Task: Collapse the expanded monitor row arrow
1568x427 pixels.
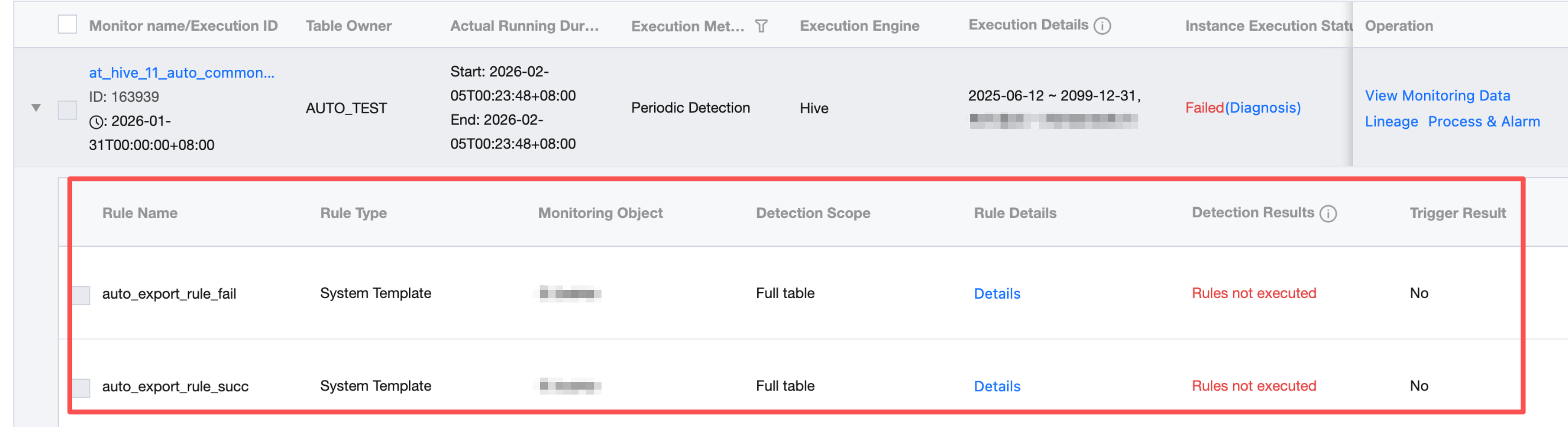Action: (36, 108)
